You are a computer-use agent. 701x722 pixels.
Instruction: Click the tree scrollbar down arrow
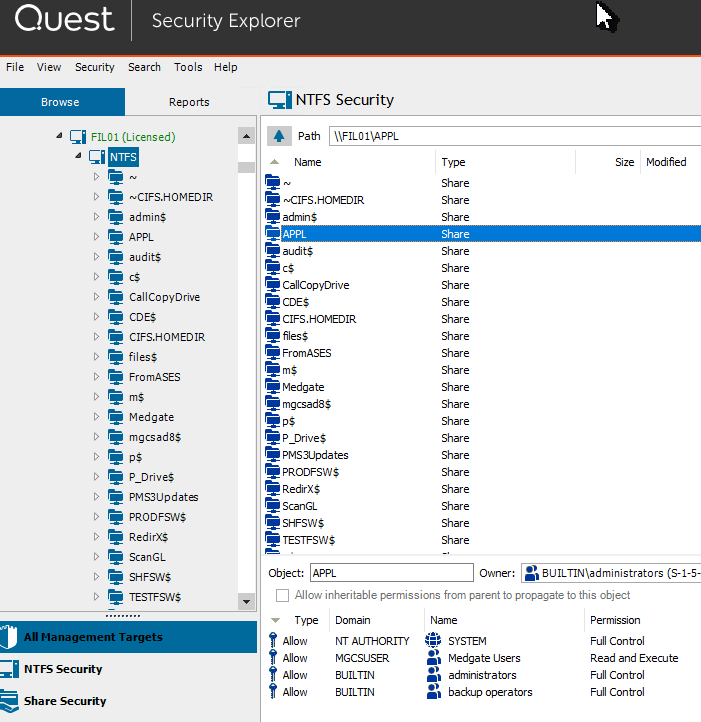[246, 601]
